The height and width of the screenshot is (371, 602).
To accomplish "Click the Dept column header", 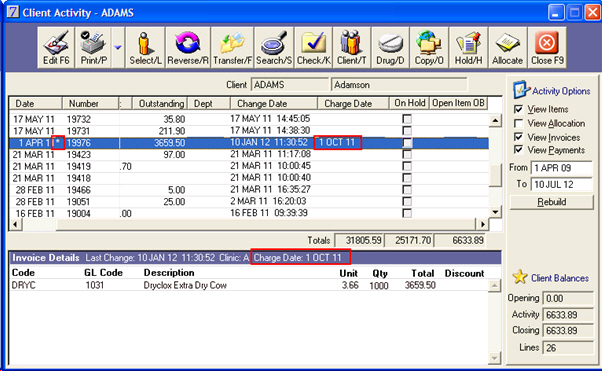I will pyautogui.click(x=209, y=103).
